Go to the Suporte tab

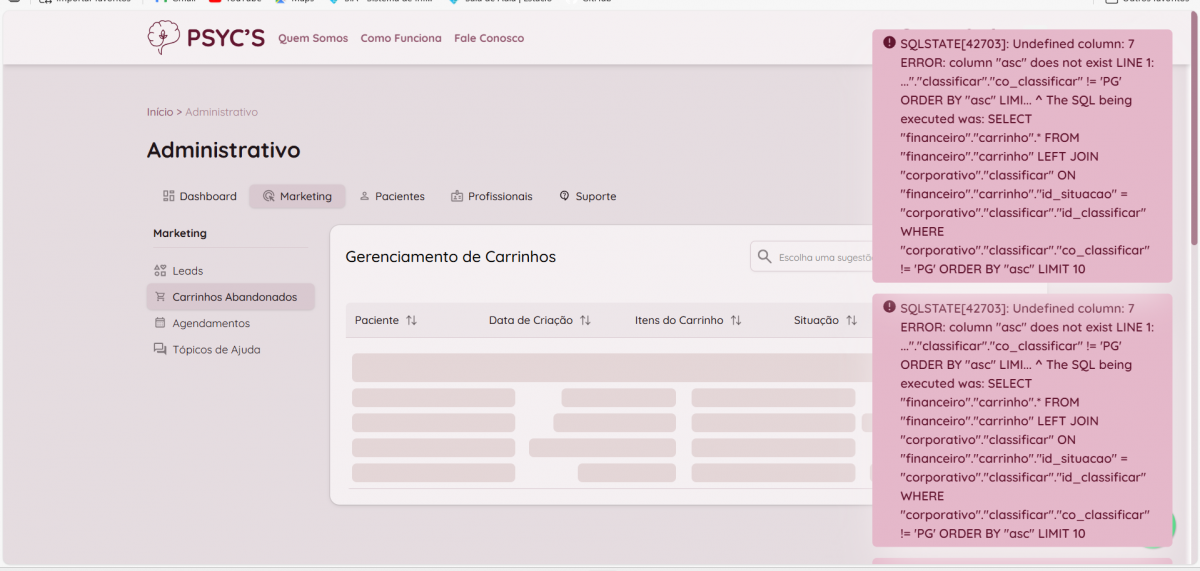pyautogui.click(x=587, y=196)
